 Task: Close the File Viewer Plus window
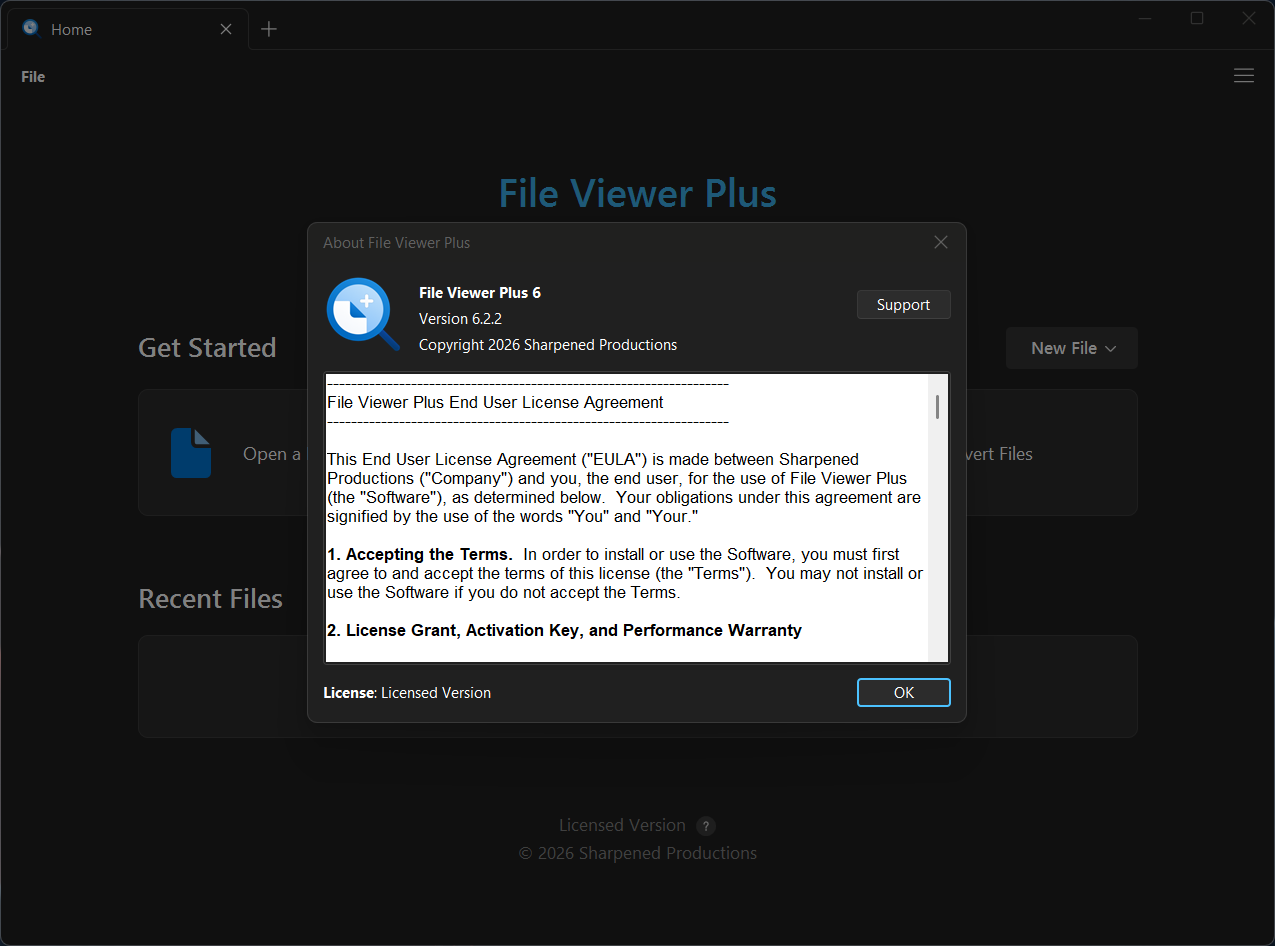tap(1249, 18)
